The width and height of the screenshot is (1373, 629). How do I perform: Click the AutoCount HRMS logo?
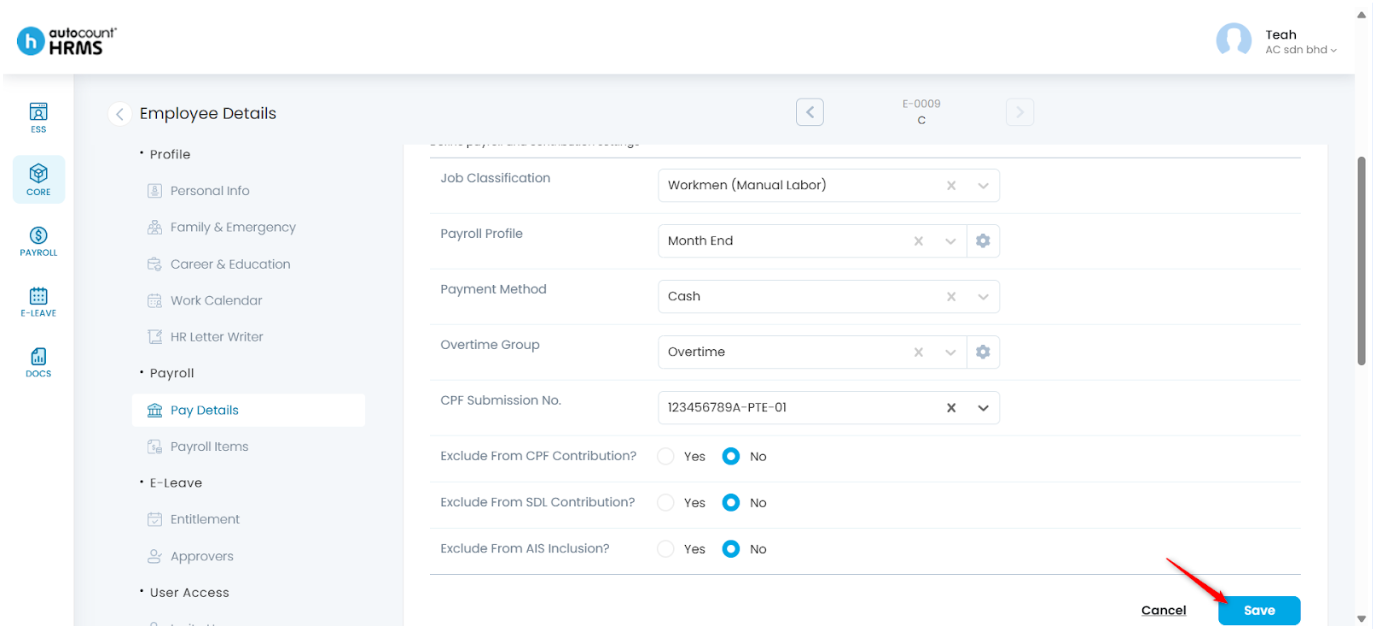pos(67,41)
